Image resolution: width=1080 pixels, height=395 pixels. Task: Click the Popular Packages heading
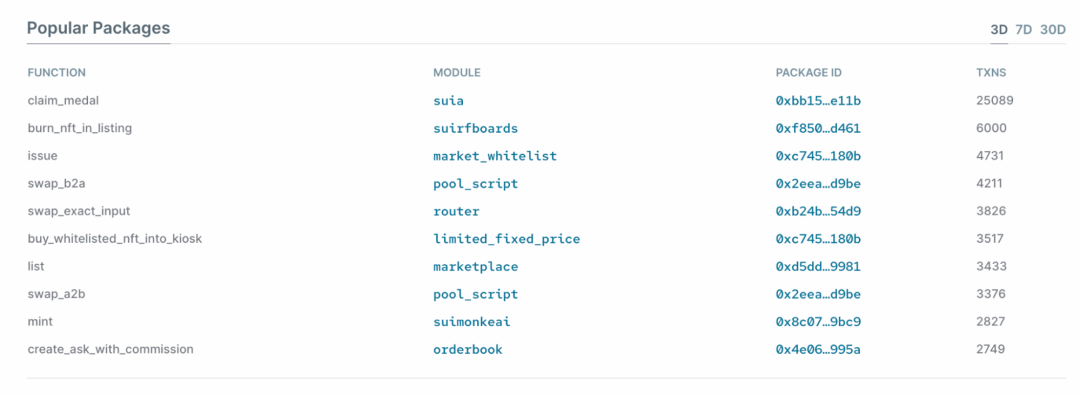[x=98, y=28]
